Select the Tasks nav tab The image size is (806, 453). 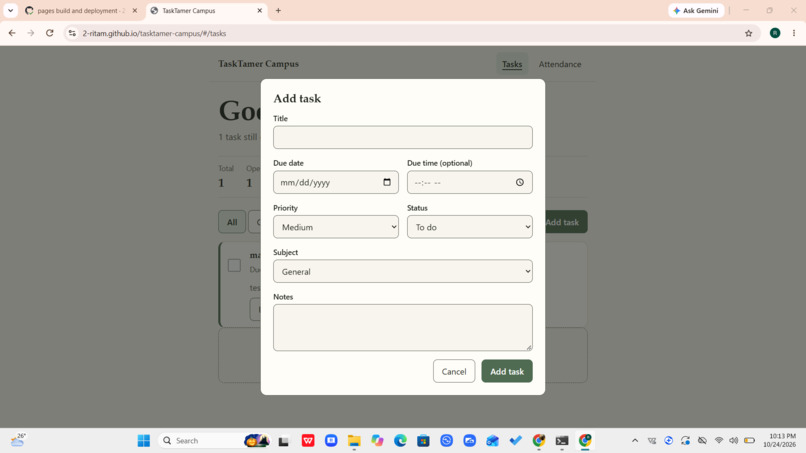point(512,64)
